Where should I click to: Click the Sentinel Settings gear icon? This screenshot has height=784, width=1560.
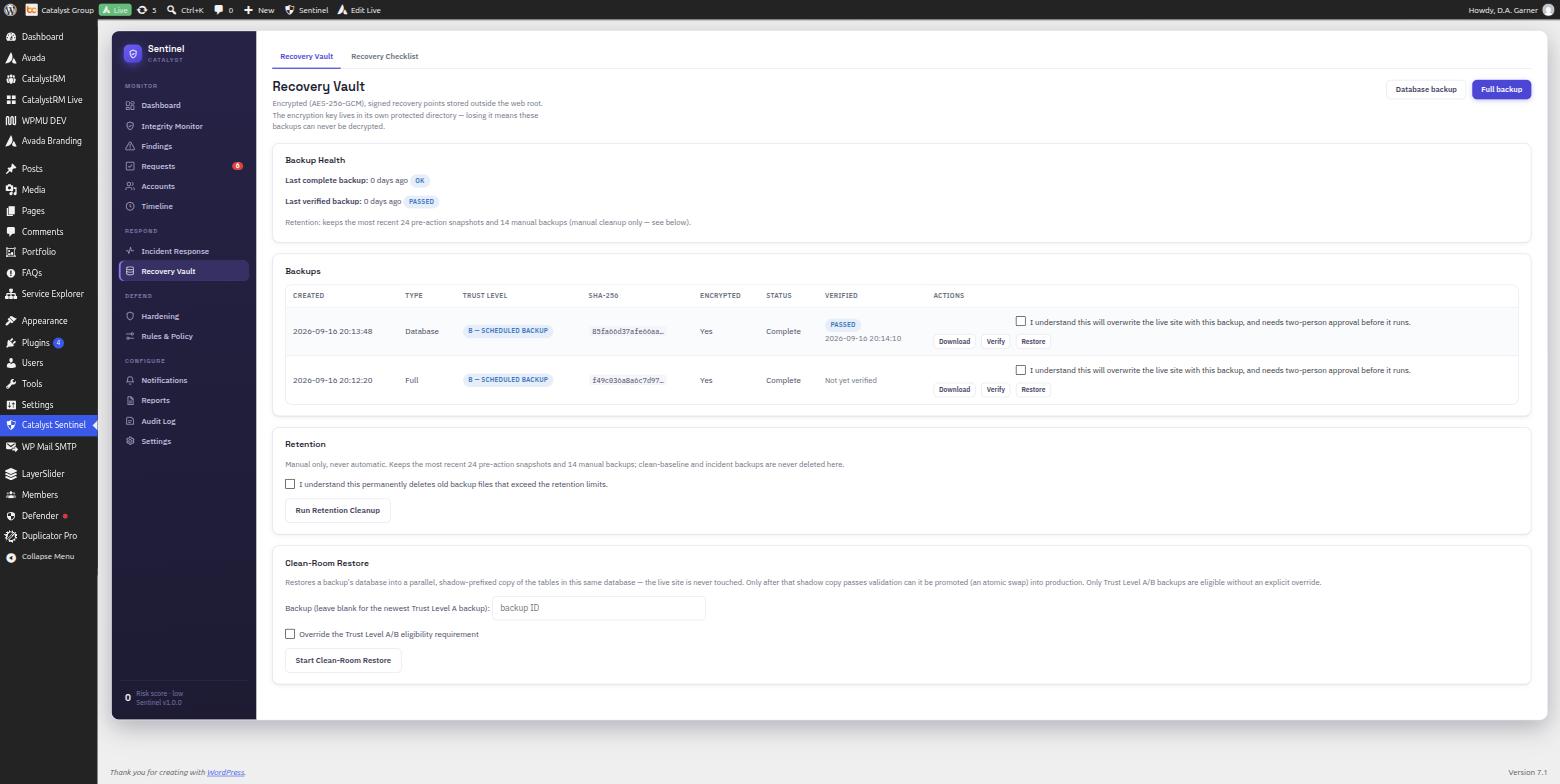tap(130, 441)
